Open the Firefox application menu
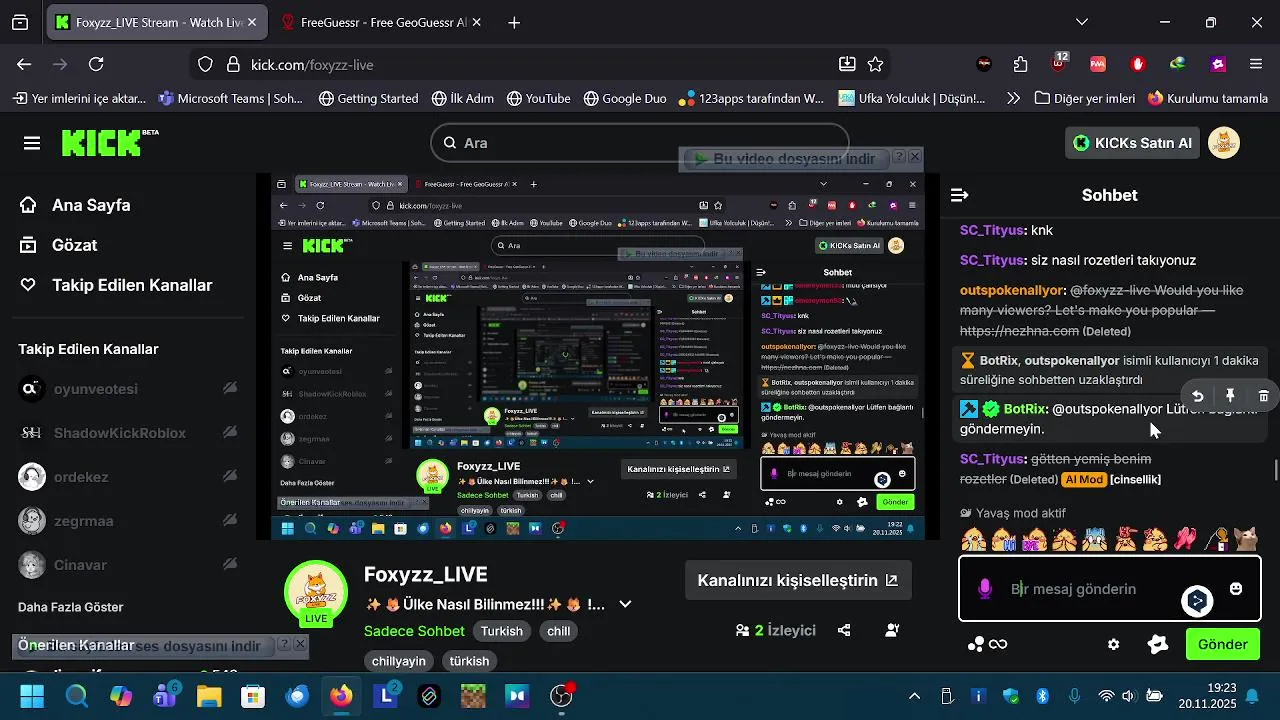1280x720 pixels. point(1256,64)
